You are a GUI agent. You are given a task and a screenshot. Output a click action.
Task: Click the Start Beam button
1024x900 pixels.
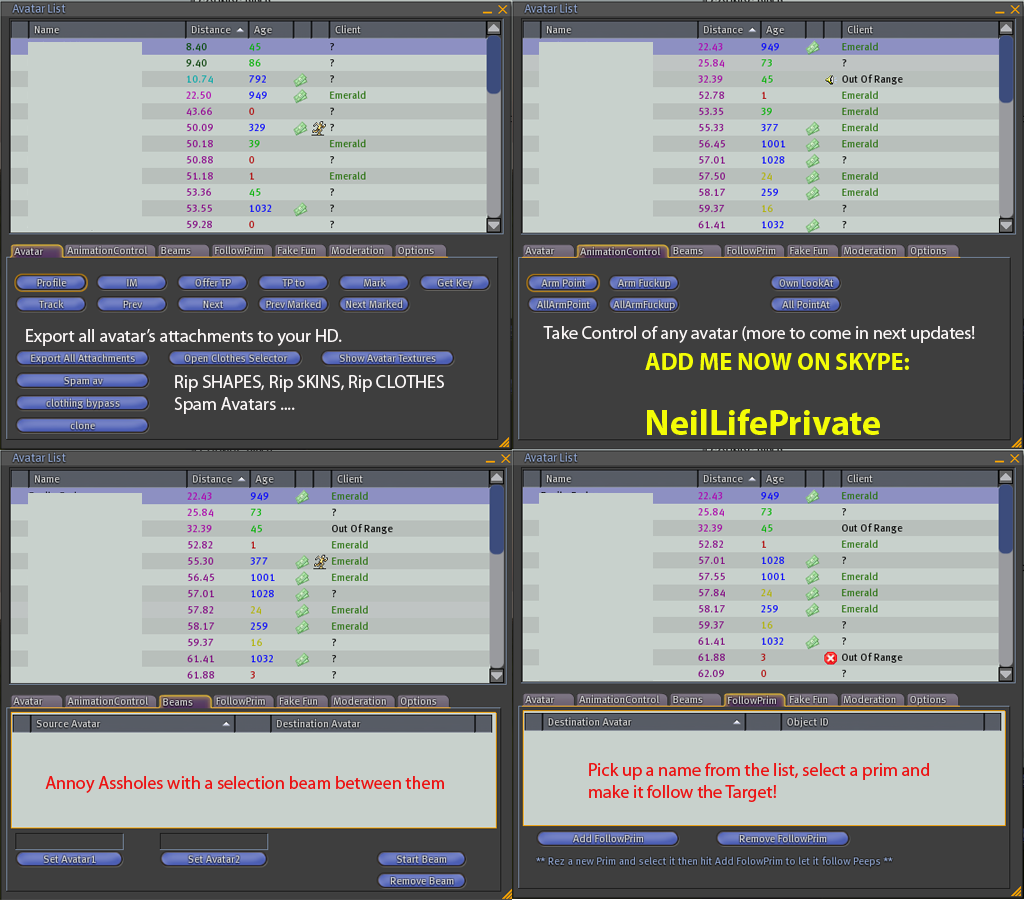421,859
